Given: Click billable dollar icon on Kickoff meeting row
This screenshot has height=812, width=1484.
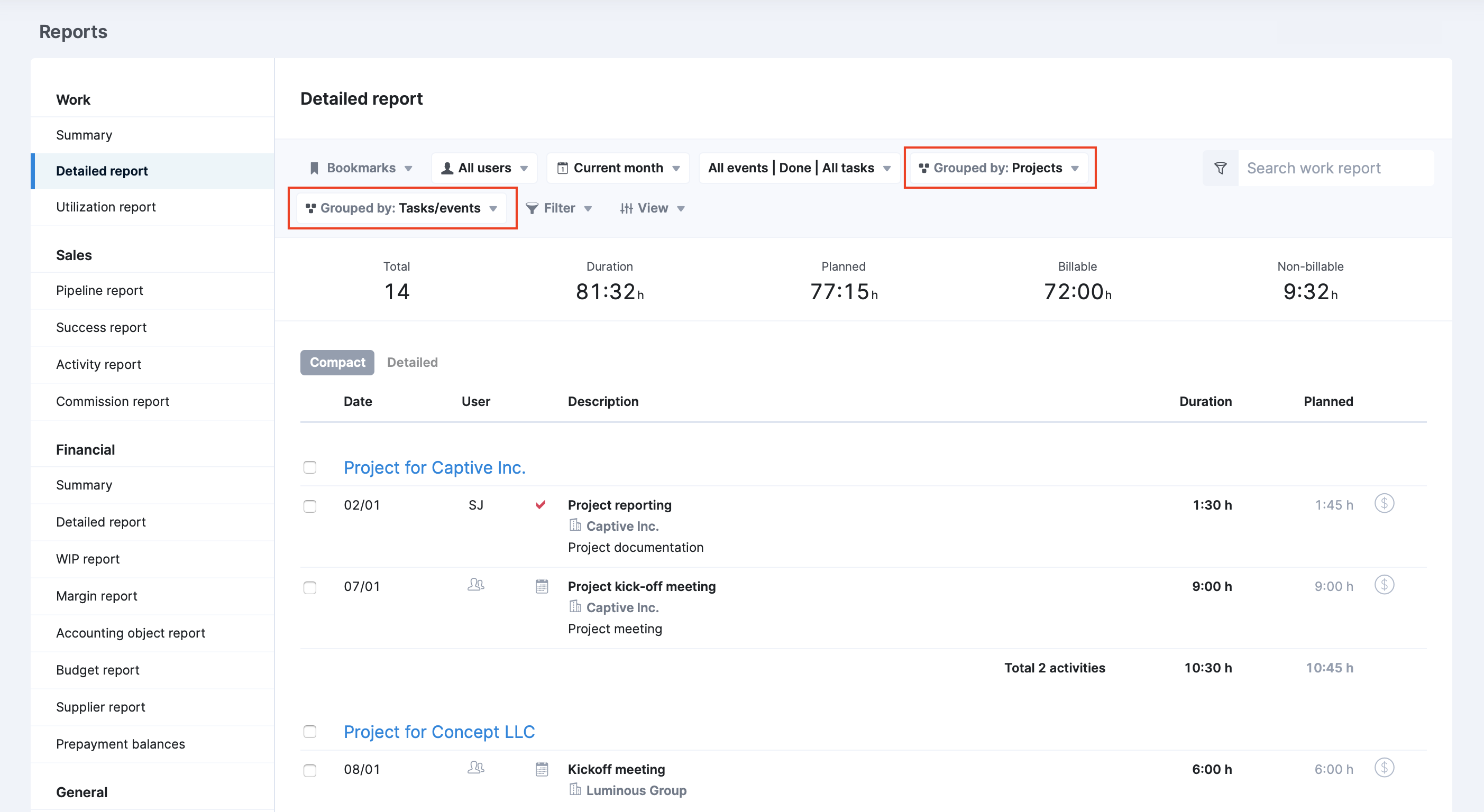Looking at the screenshot, I should coord(1384,768).
